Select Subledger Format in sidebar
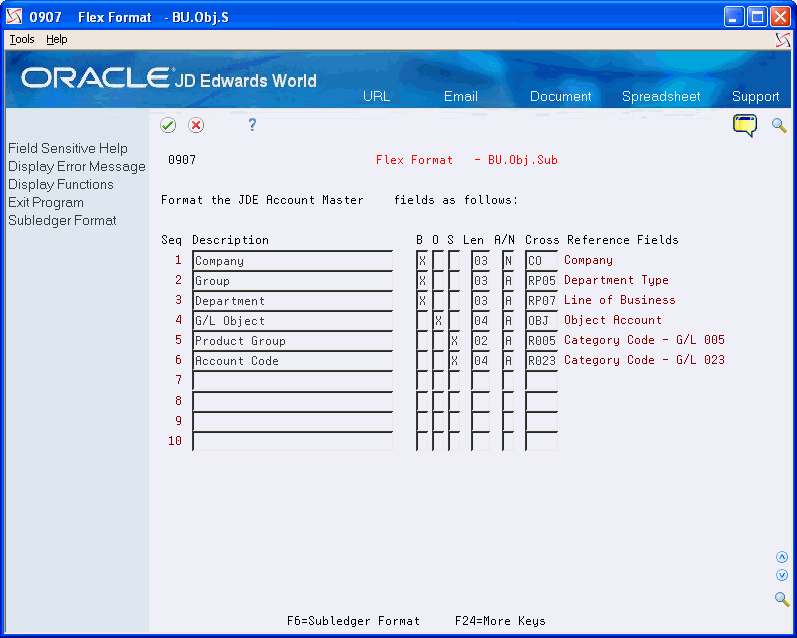 coord(62,220)
